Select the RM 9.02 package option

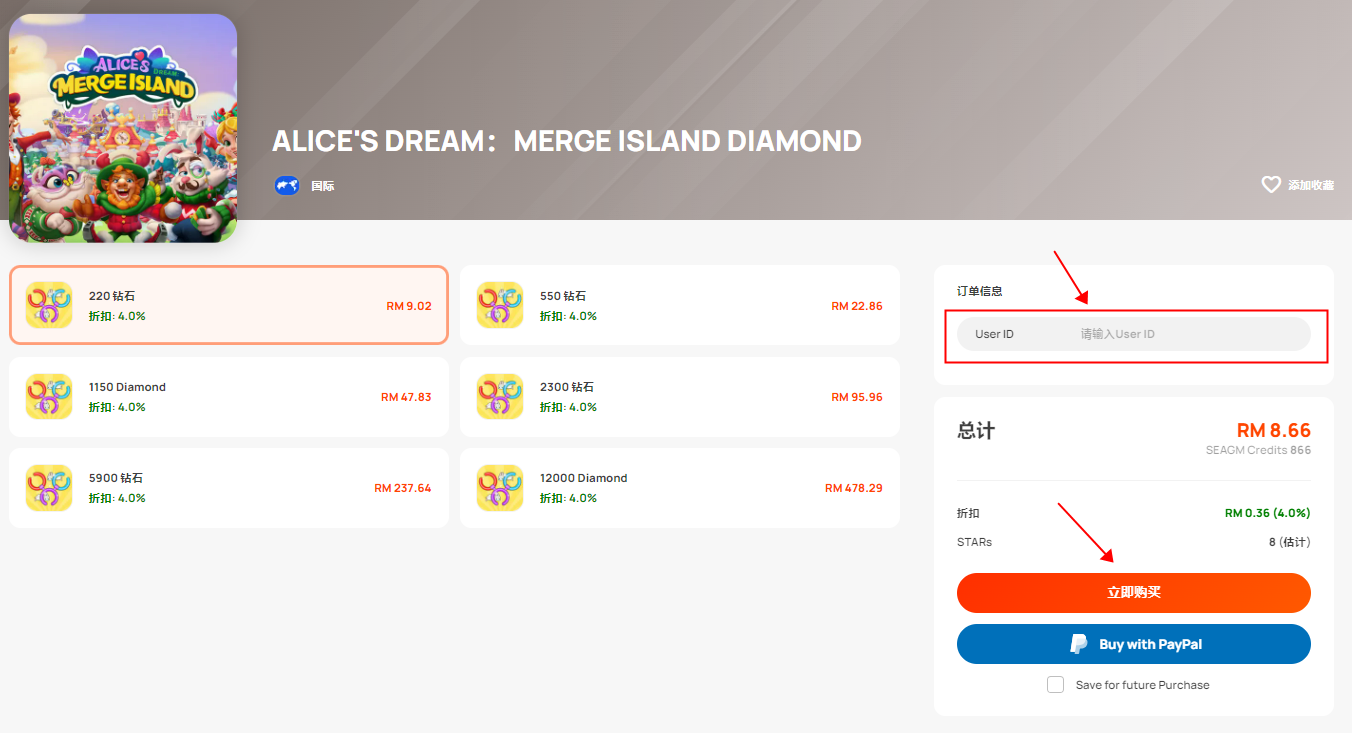point(229,305)
